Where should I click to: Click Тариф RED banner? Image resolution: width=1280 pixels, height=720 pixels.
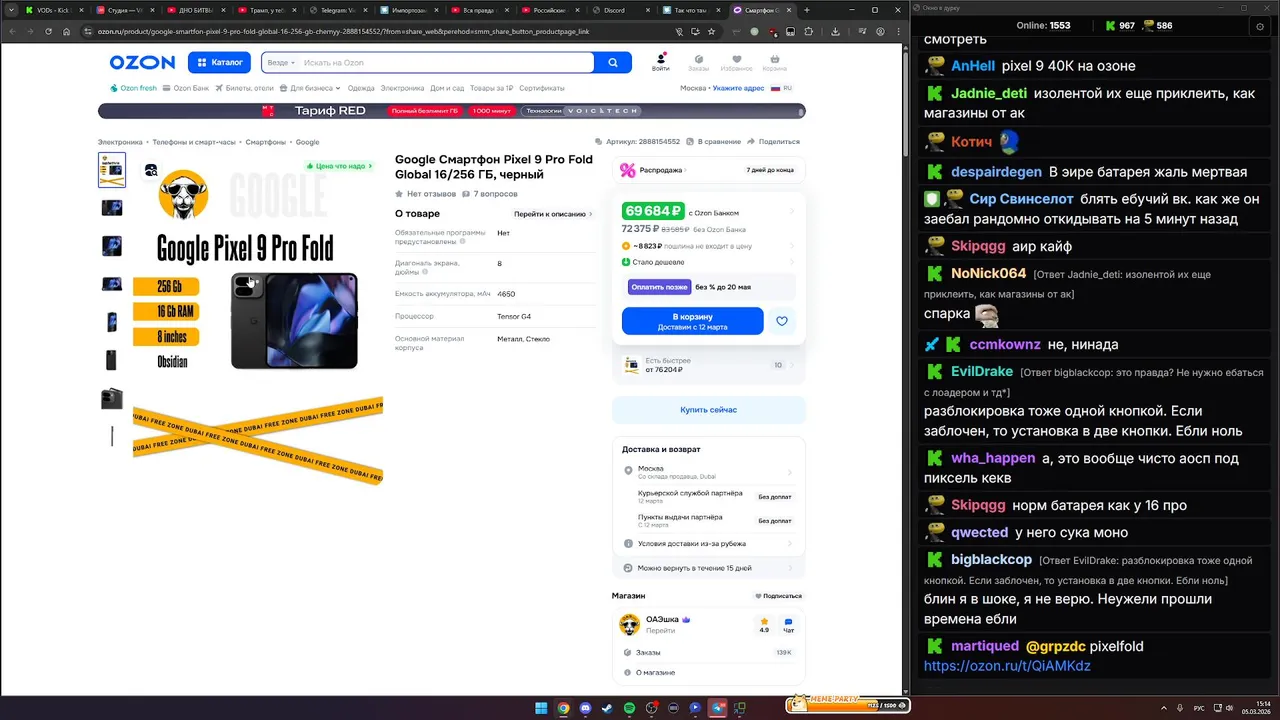(x=451, y=111)
